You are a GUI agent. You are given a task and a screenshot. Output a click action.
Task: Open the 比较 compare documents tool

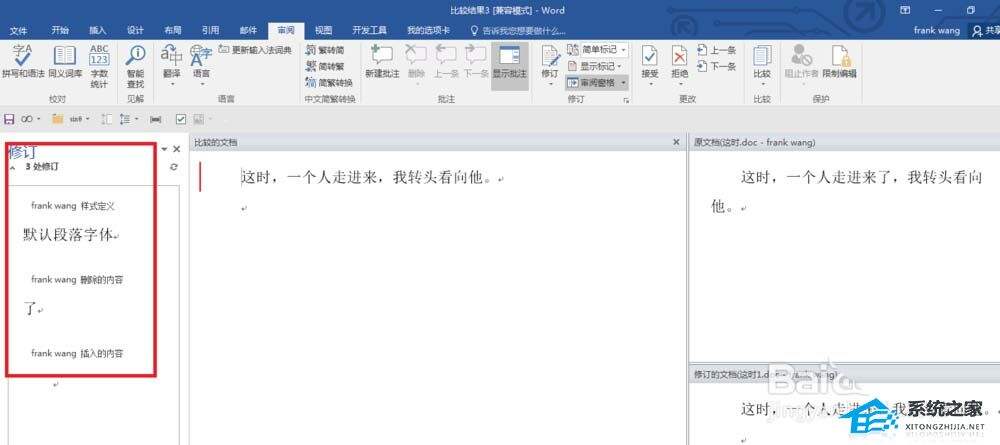tap(762, 62)
